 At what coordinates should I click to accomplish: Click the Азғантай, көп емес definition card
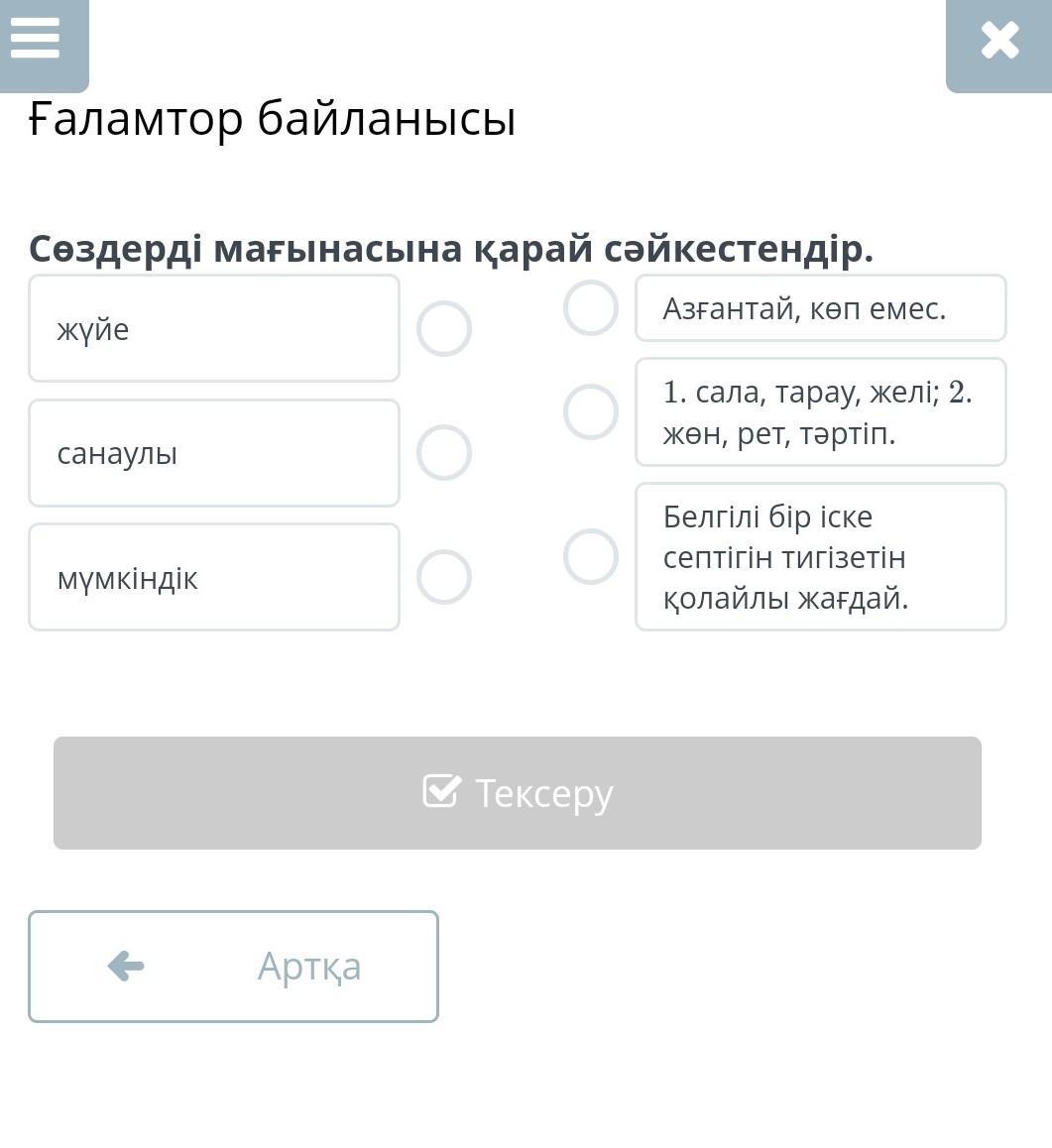820,308
